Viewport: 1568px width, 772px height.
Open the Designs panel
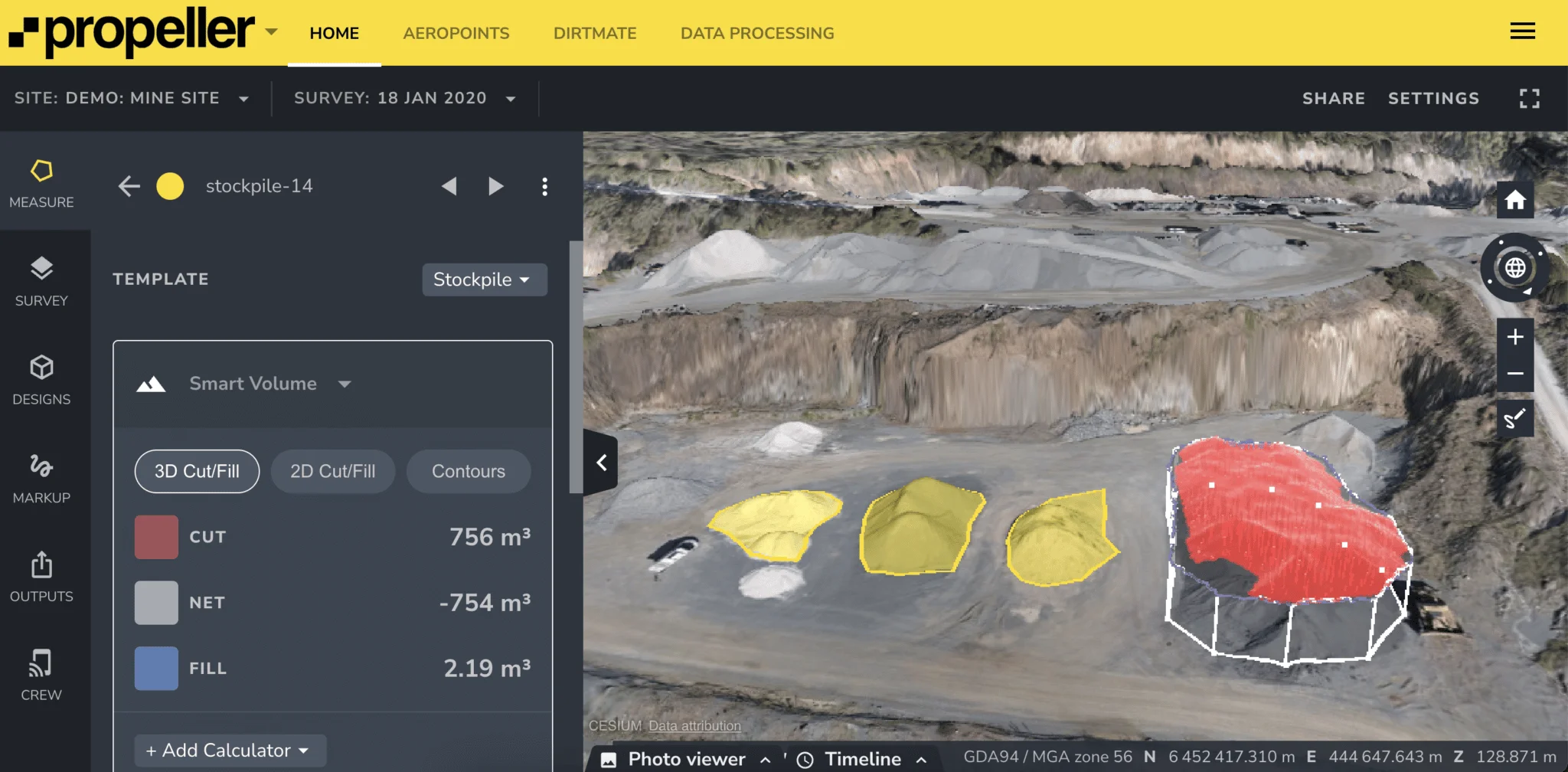pyautogui.click(x=41, y=381)
